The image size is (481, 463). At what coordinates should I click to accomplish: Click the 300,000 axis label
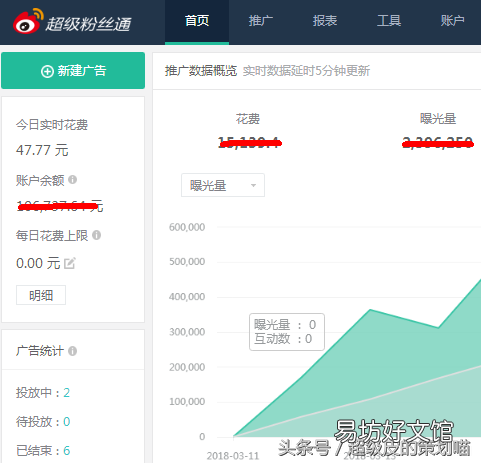(x=187, y=332)
